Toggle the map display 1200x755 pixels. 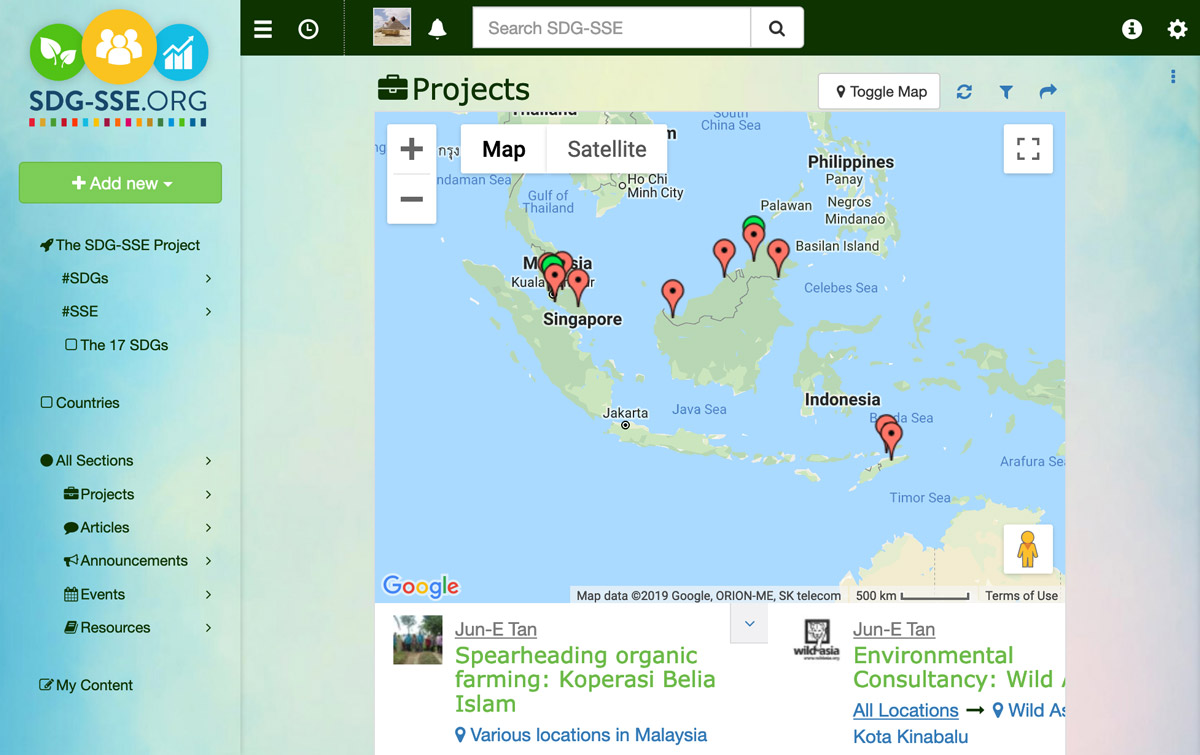(x=879, y=92)
